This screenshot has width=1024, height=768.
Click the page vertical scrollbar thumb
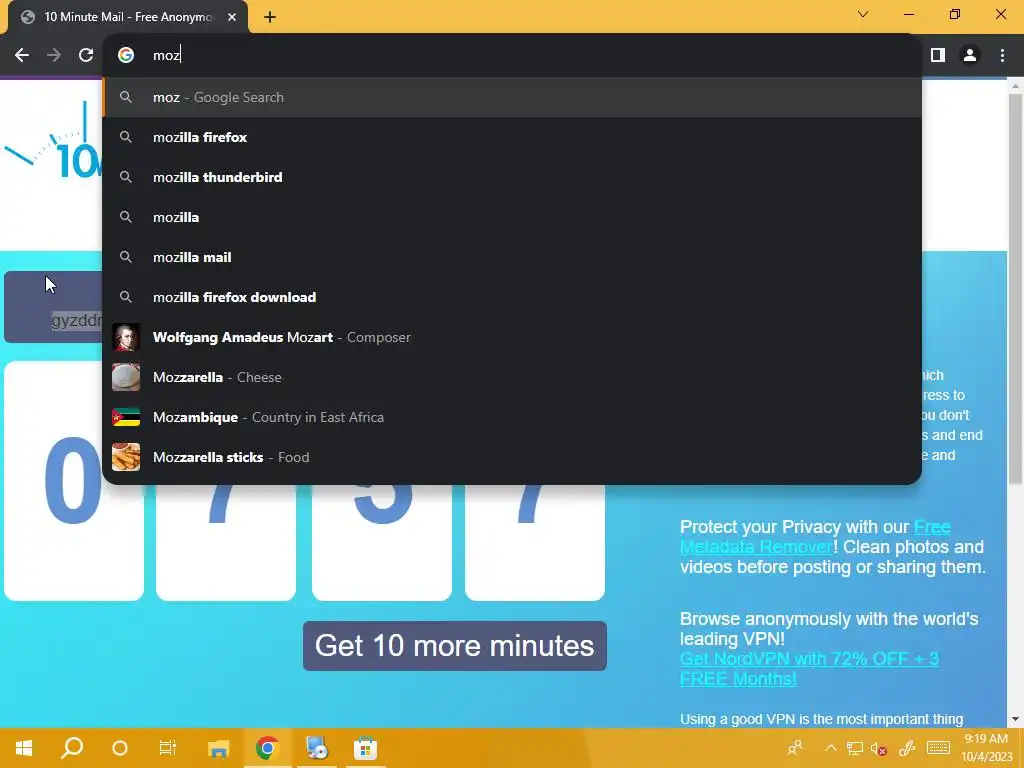(1015, 287)
